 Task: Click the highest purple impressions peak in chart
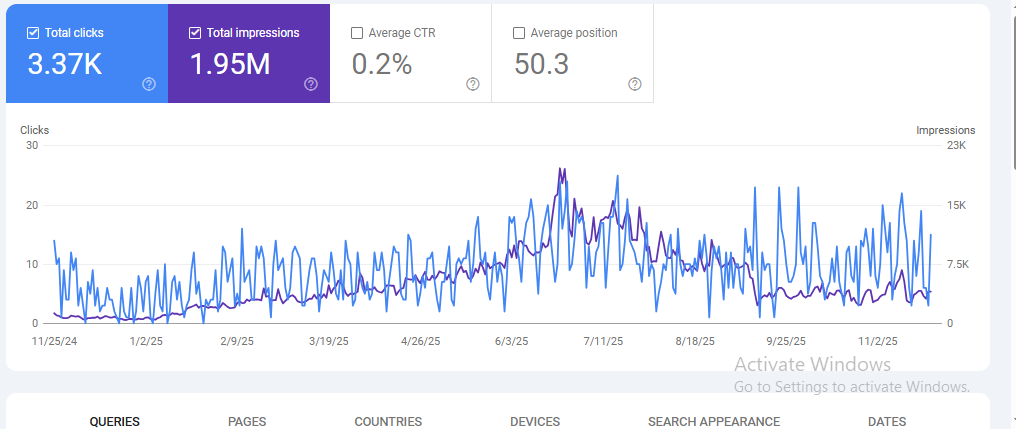click(x=562, y=169)
